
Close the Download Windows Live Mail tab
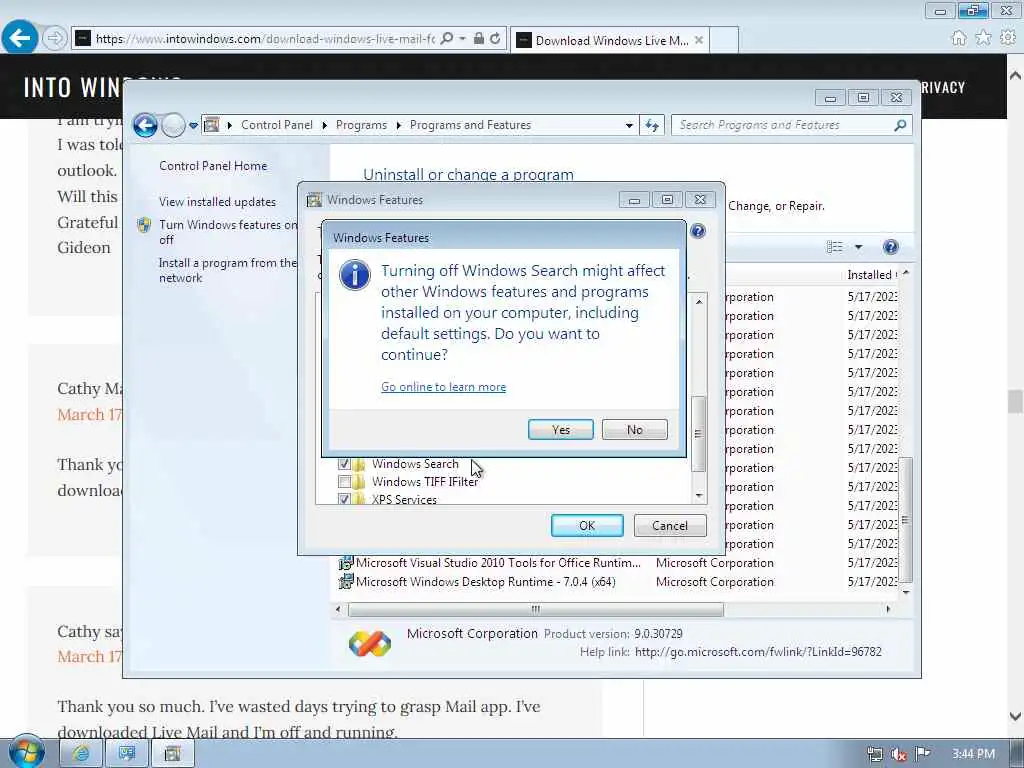pyautogui.click(x=699, y=40)
